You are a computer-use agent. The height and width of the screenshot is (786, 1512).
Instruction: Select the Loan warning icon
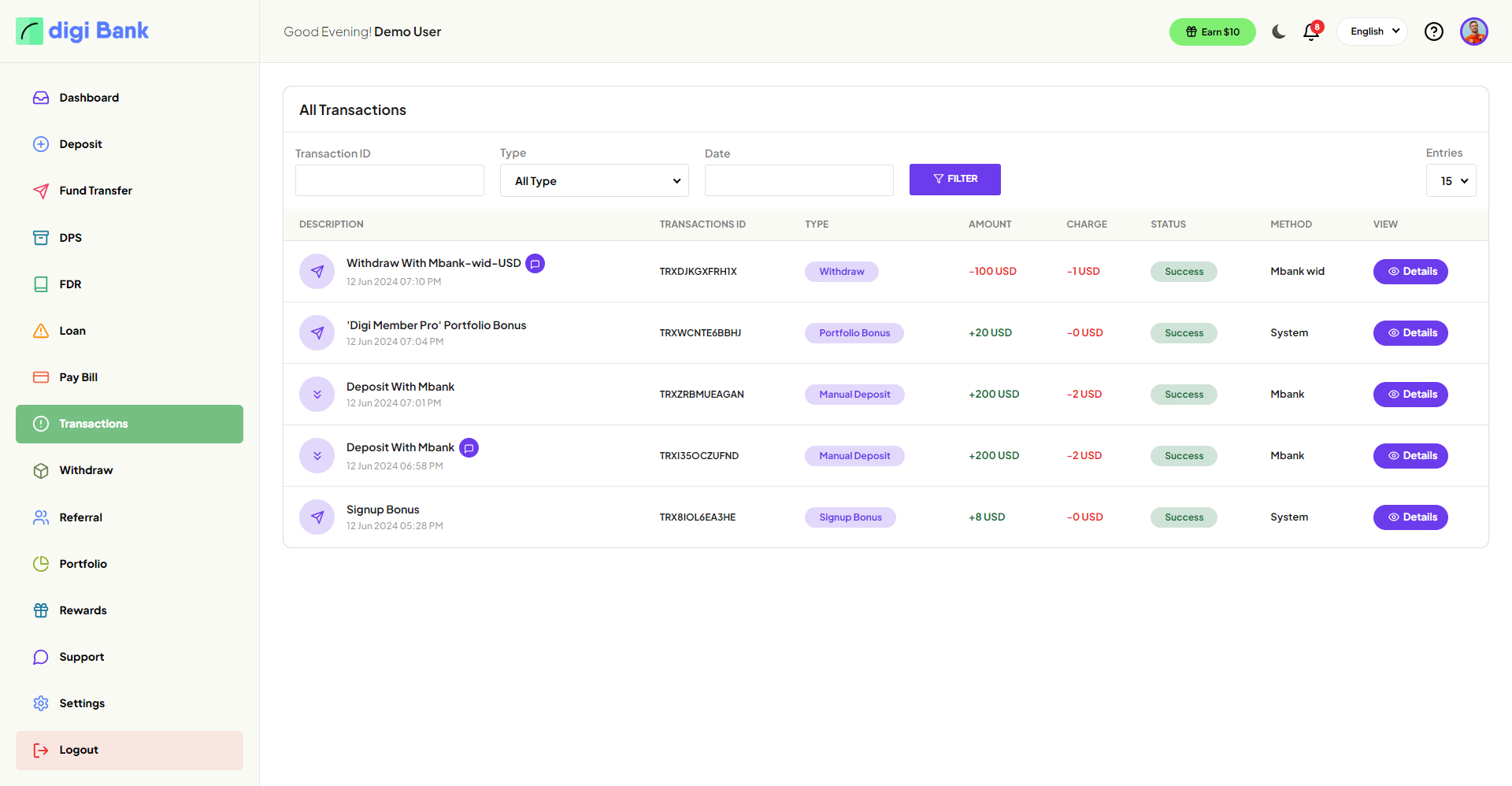click(x=40, y=331)
